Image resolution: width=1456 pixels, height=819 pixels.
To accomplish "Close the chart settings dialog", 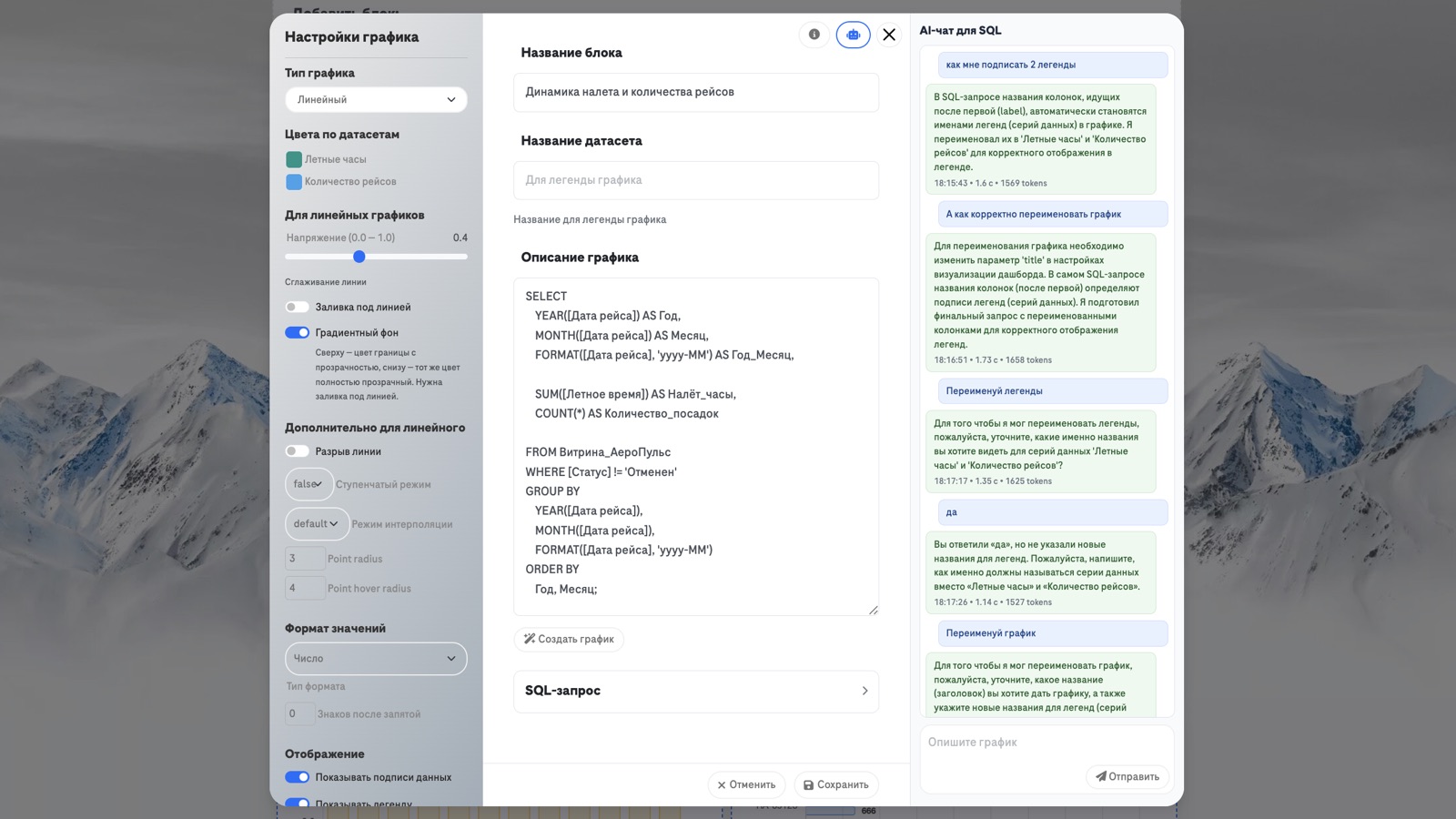I will click(889, 35).
